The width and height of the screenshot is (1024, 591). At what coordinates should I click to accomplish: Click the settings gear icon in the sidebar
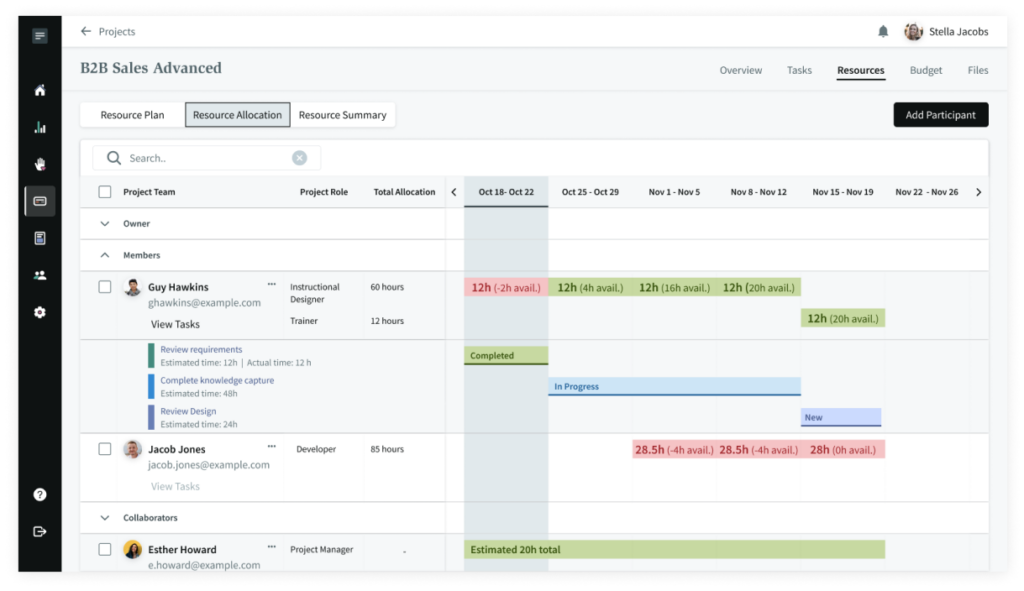click(x=40, y=312)
